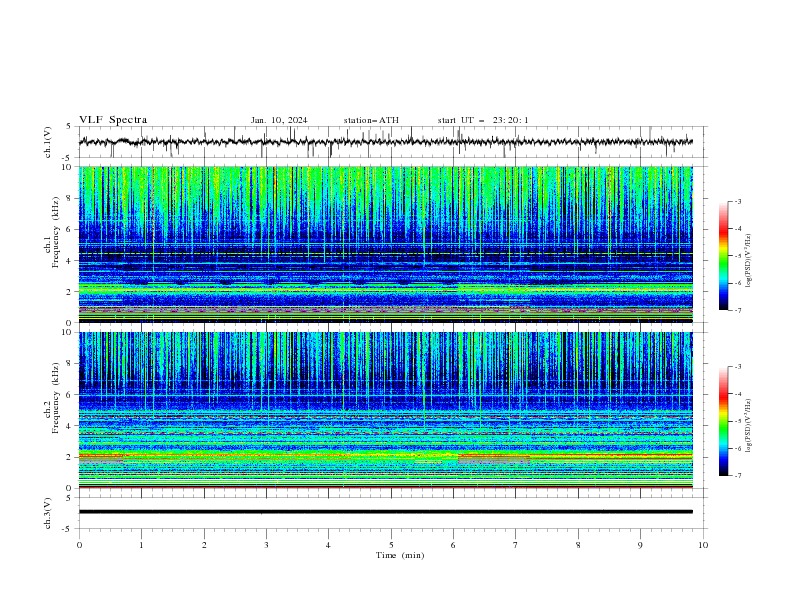The width and height of the screenshot is (792, 612).
Task: Click the ch.2 spectrogram panel
Action: coord(386,410)
